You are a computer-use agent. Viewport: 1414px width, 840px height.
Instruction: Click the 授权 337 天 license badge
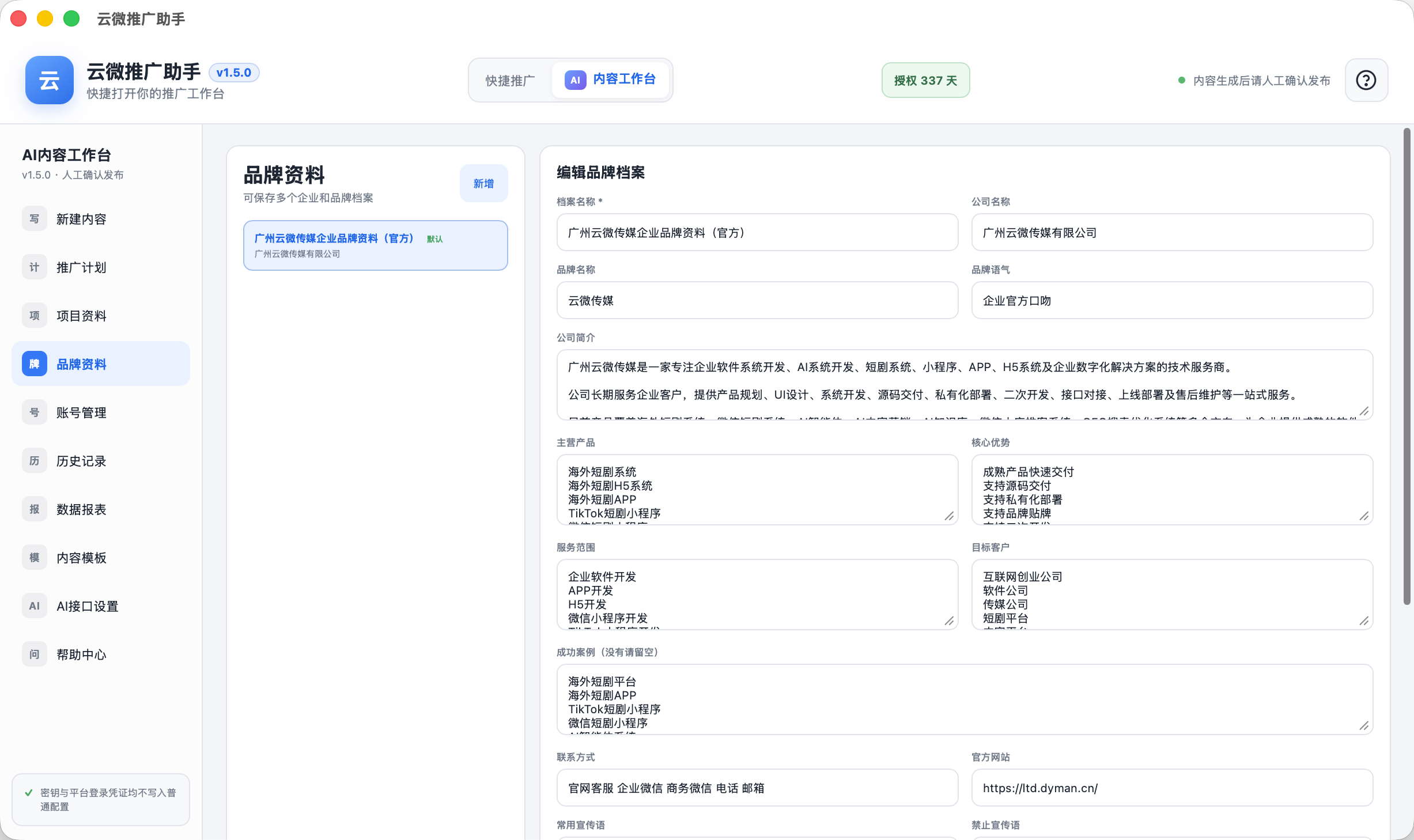925,80
